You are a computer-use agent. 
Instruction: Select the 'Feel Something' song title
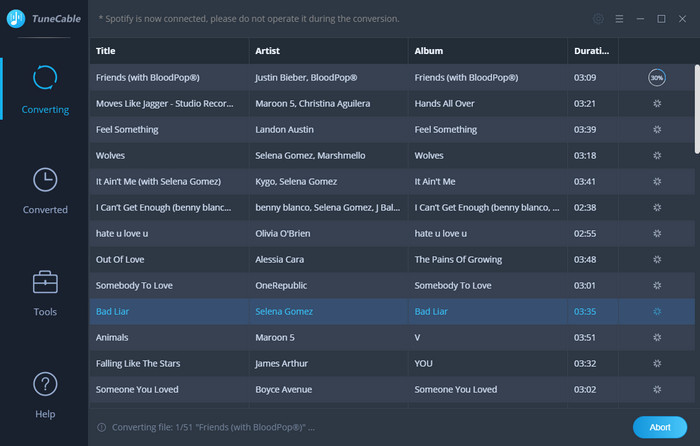(127, 129)
